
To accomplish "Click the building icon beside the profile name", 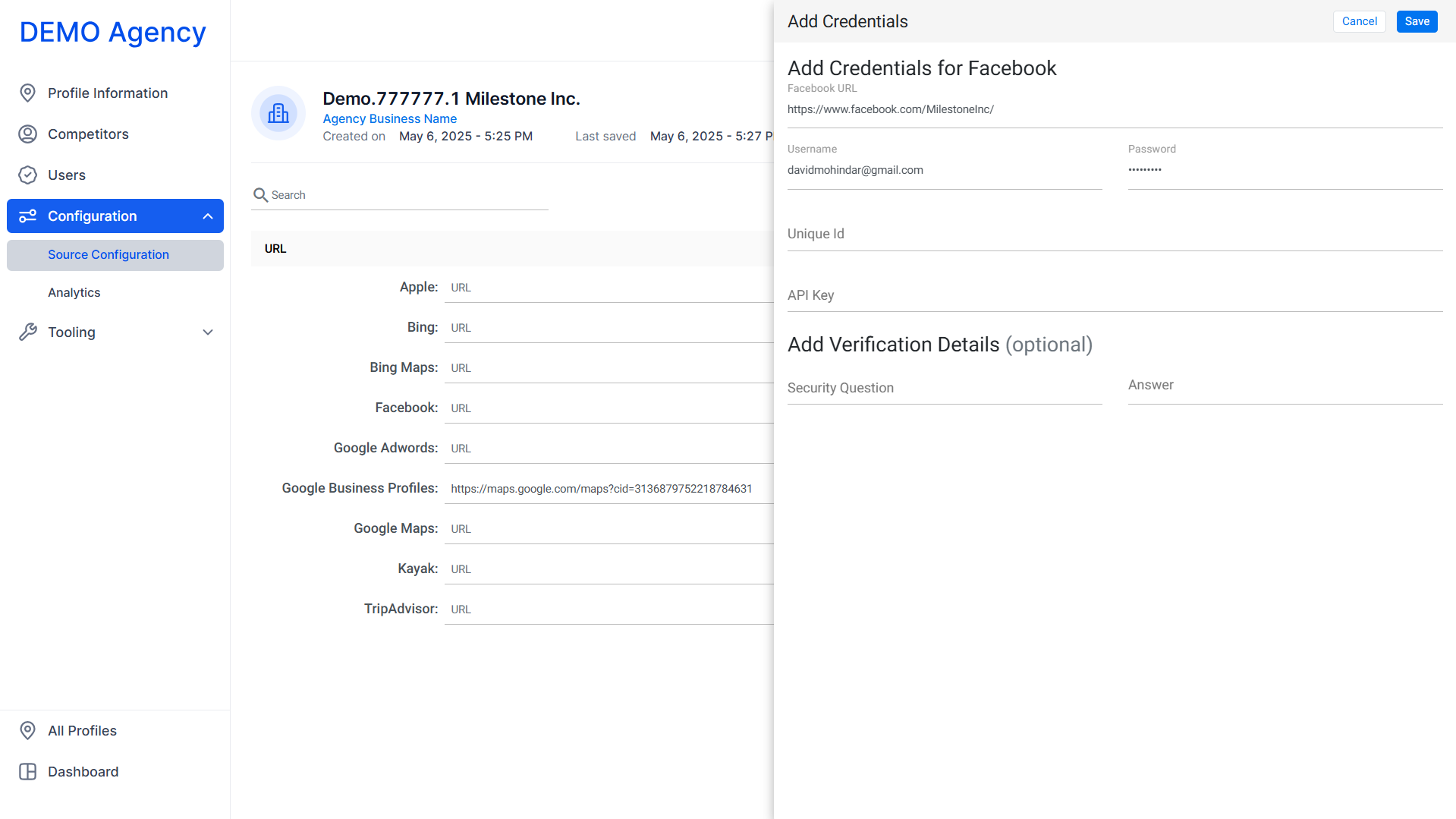I will click(x=278, y=113).
